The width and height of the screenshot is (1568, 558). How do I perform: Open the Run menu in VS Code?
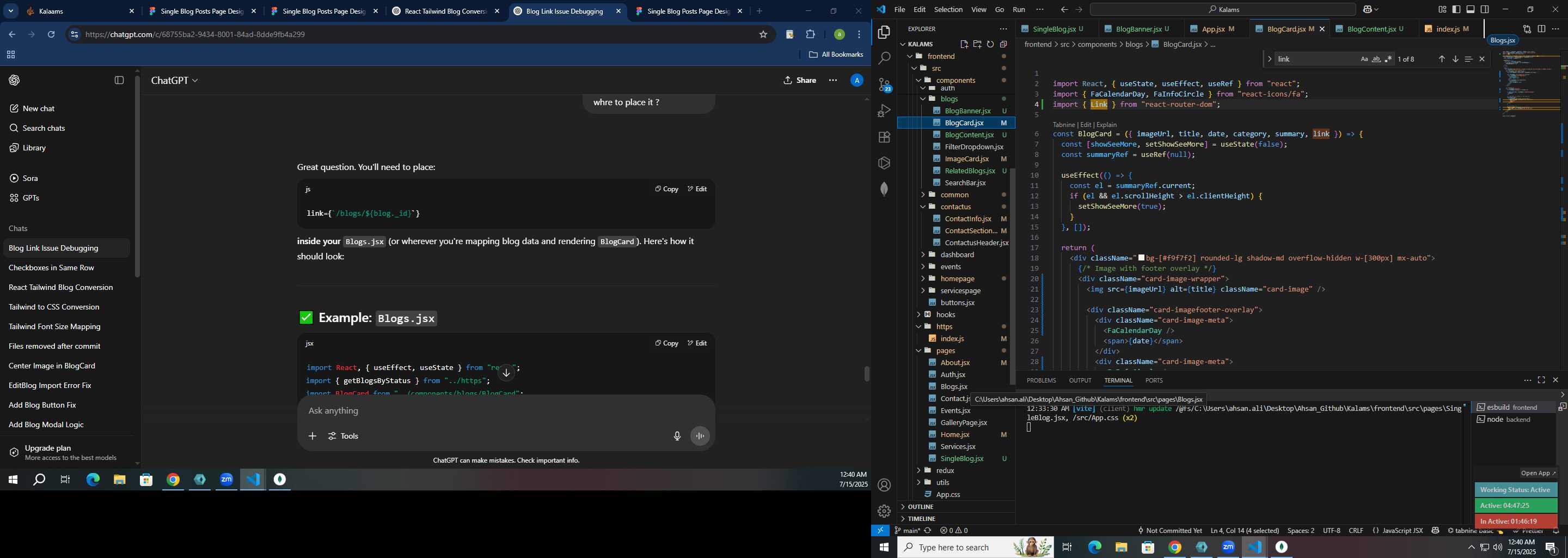(x=1019, y=10)
